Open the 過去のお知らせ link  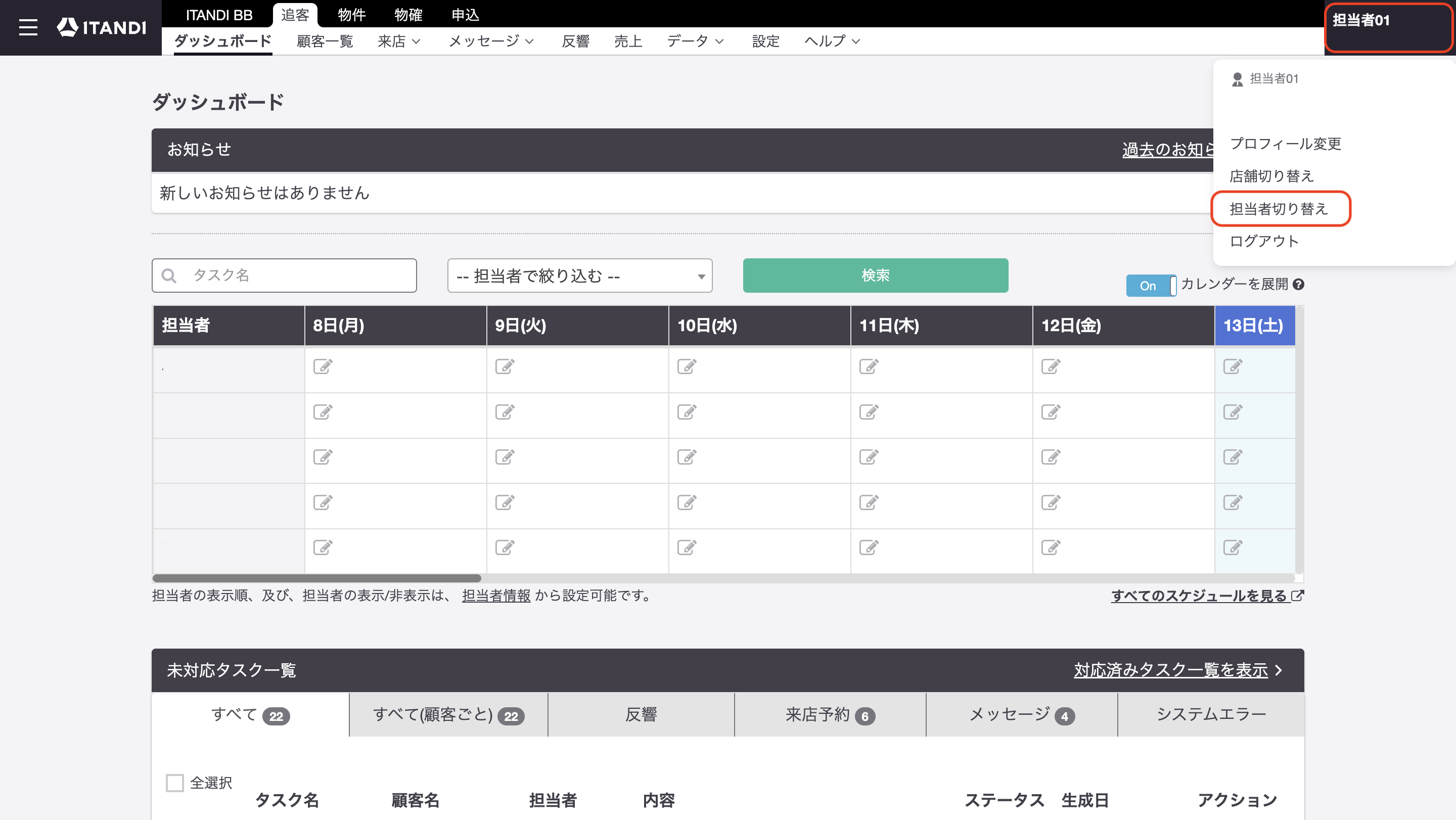[x=1168, y=150]
